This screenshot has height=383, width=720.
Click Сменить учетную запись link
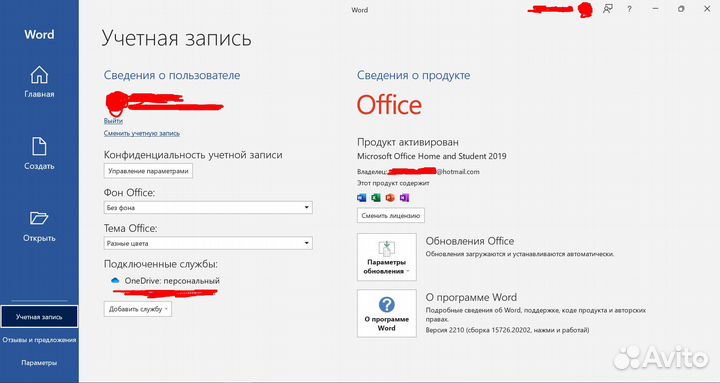pyautogui.click(x=141, y=133)
